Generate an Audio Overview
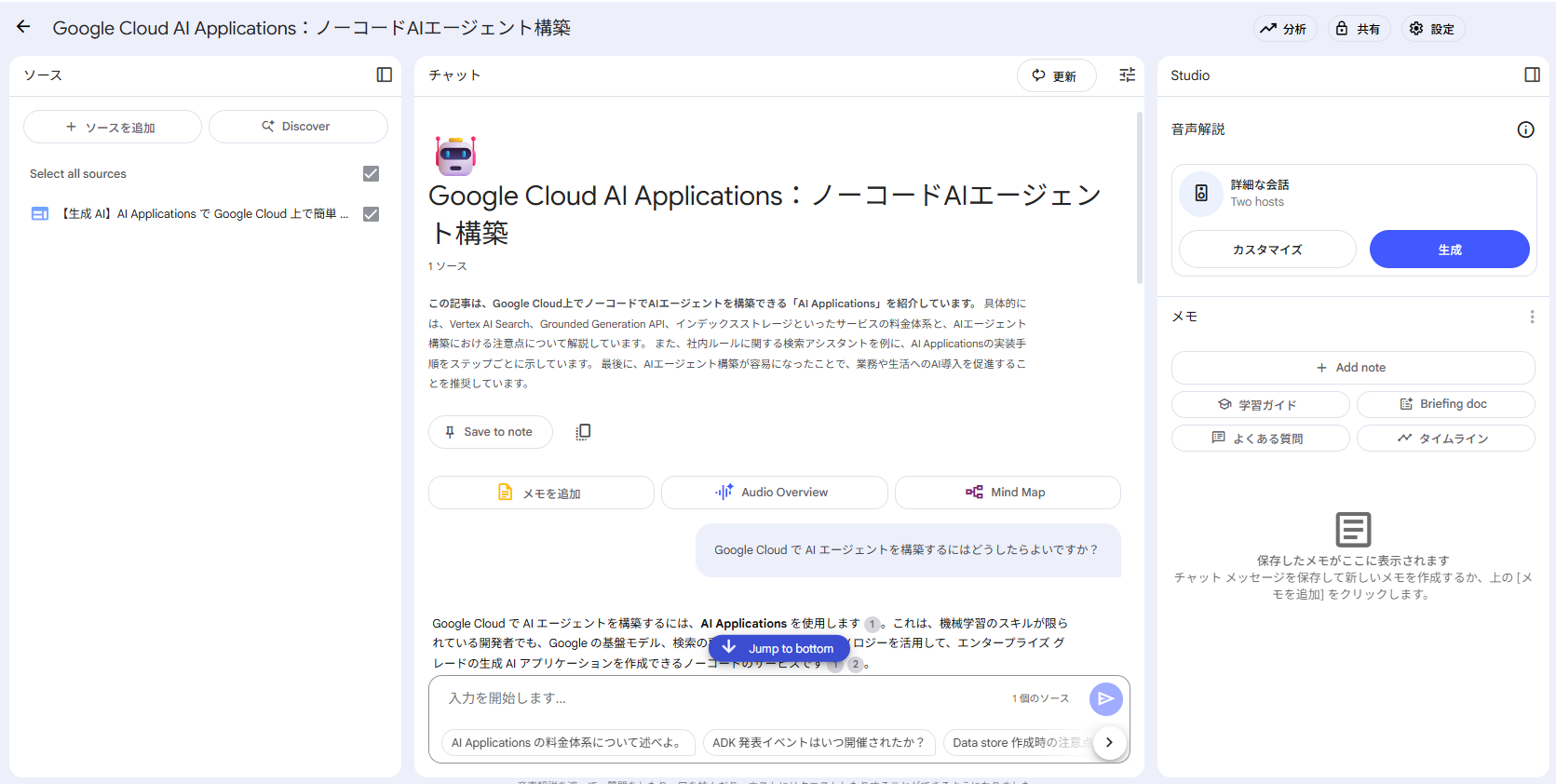Screen dimensions: 1556x784 (x=774, y=493)
